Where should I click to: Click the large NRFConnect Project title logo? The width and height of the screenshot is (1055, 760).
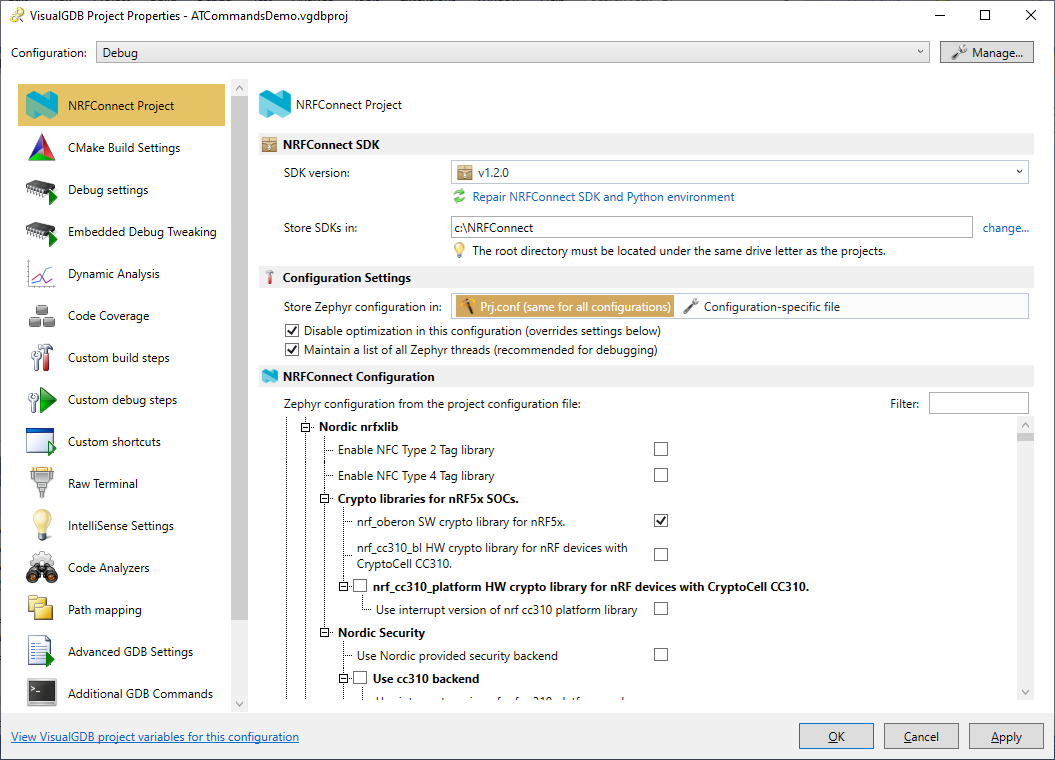point(275,104)
